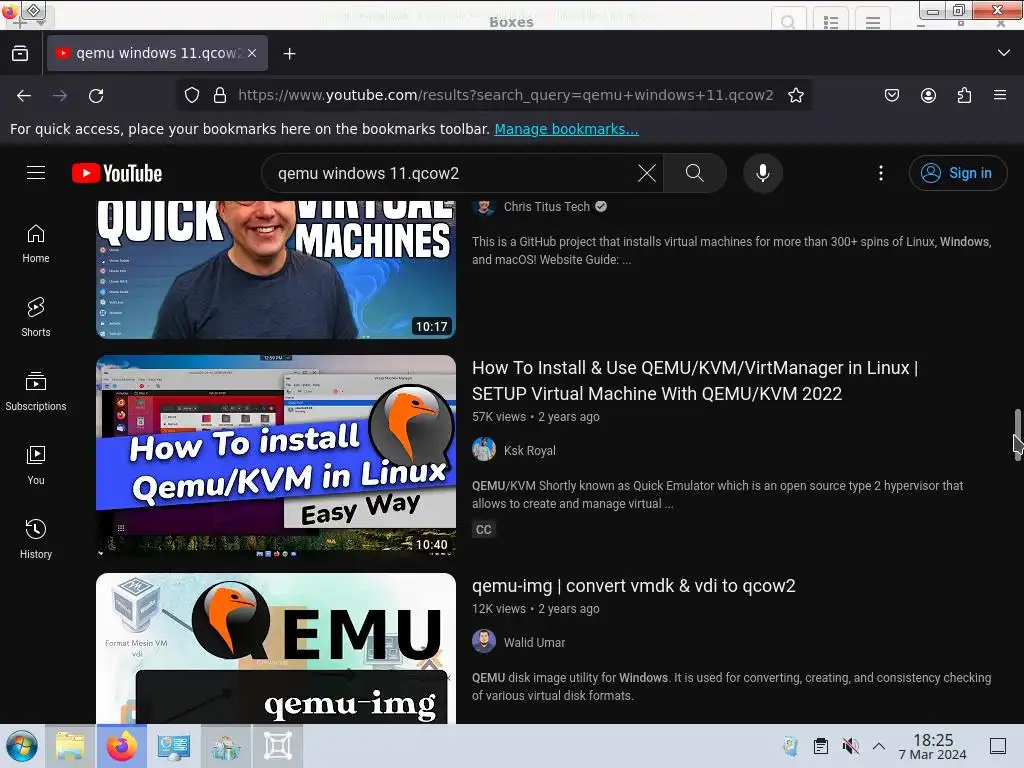Play the Qemu/KVM in Linux thumbnail
This screenshot has width=1024, height=768.
[x=276, y=456]
